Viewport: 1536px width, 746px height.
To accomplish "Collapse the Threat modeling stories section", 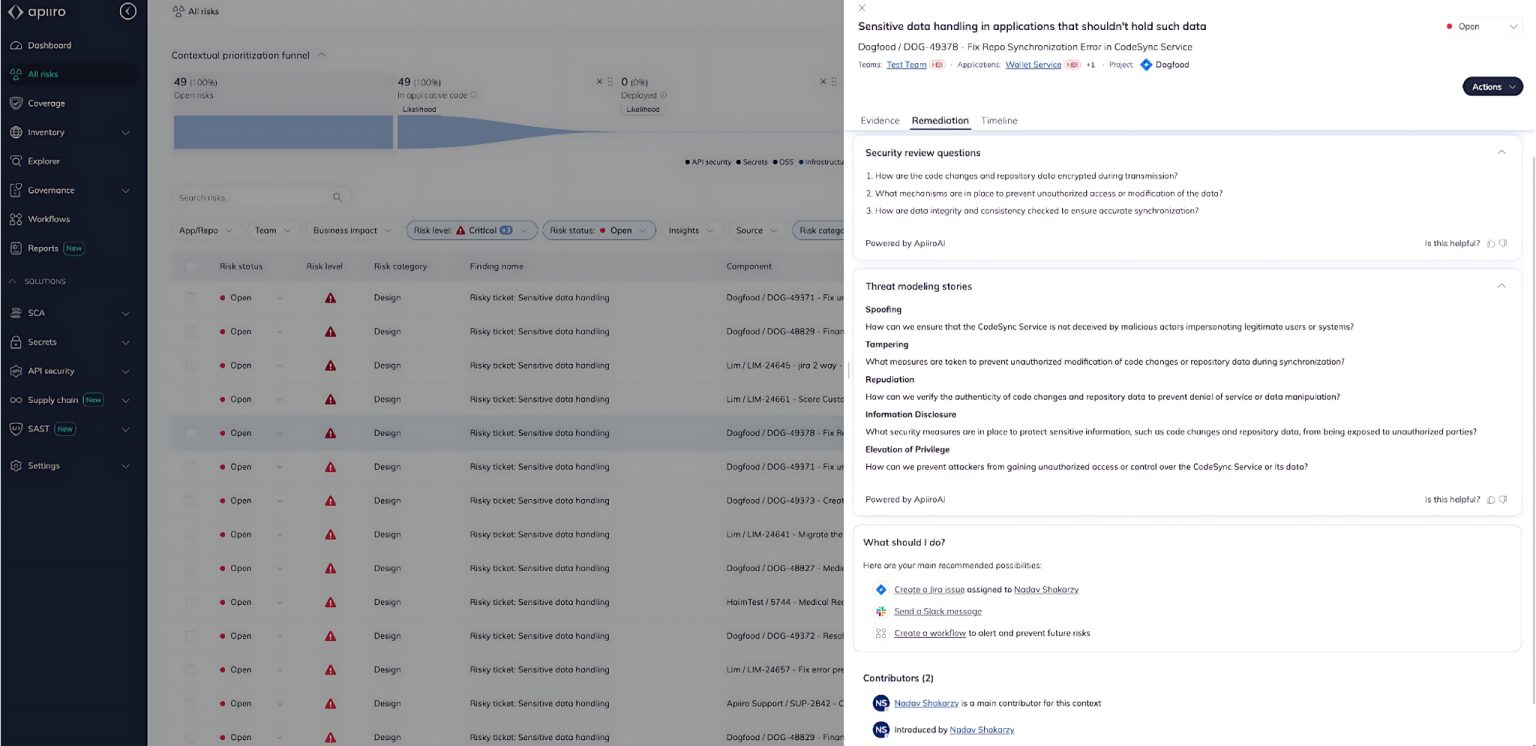I will pyautogui.click(x=1501, y=286).
